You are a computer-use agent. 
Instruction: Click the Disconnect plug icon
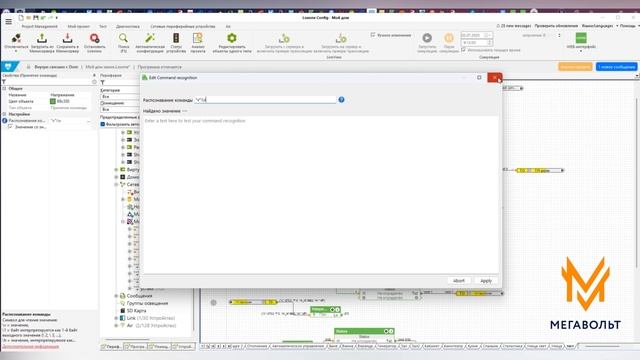click(16, 38)
